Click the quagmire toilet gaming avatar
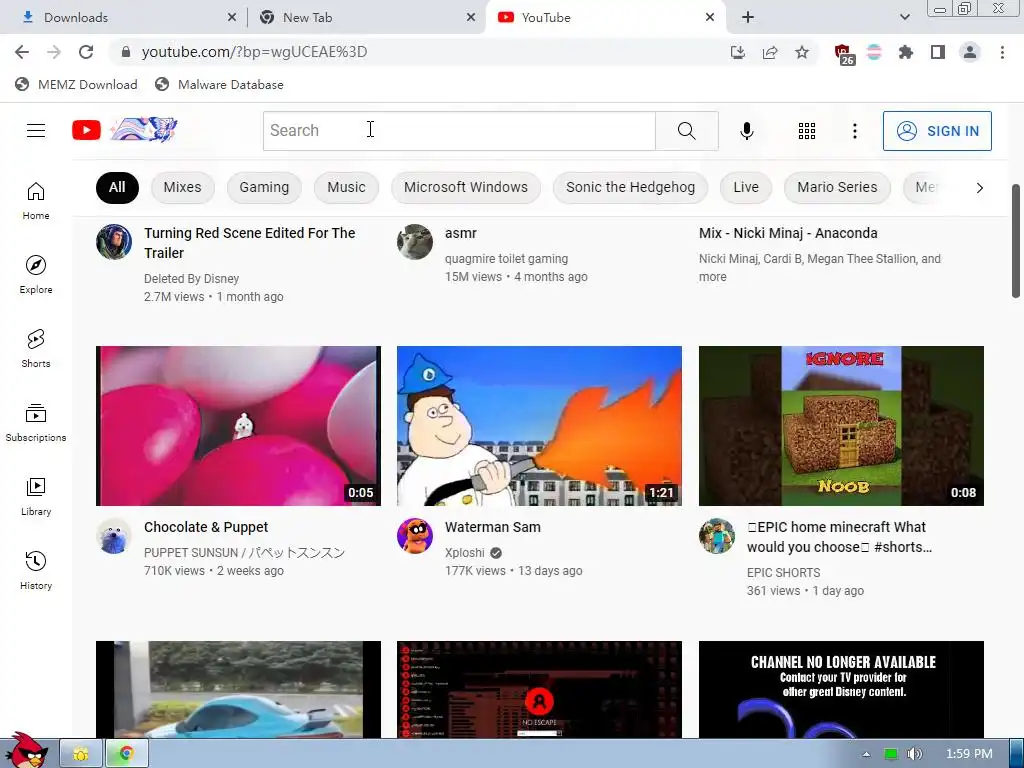Screen dimensions: 1024x768 (x=415, y=242)
